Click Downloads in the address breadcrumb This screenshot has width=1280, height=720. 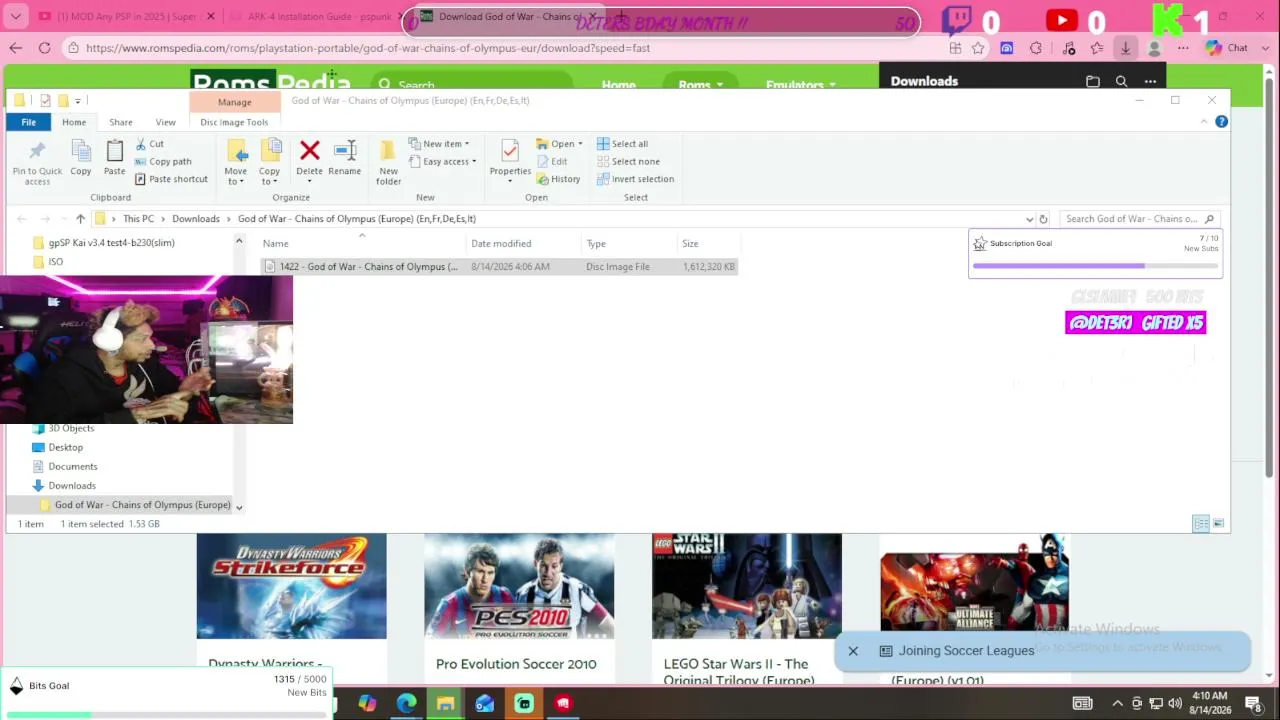(x=196, y=219)
